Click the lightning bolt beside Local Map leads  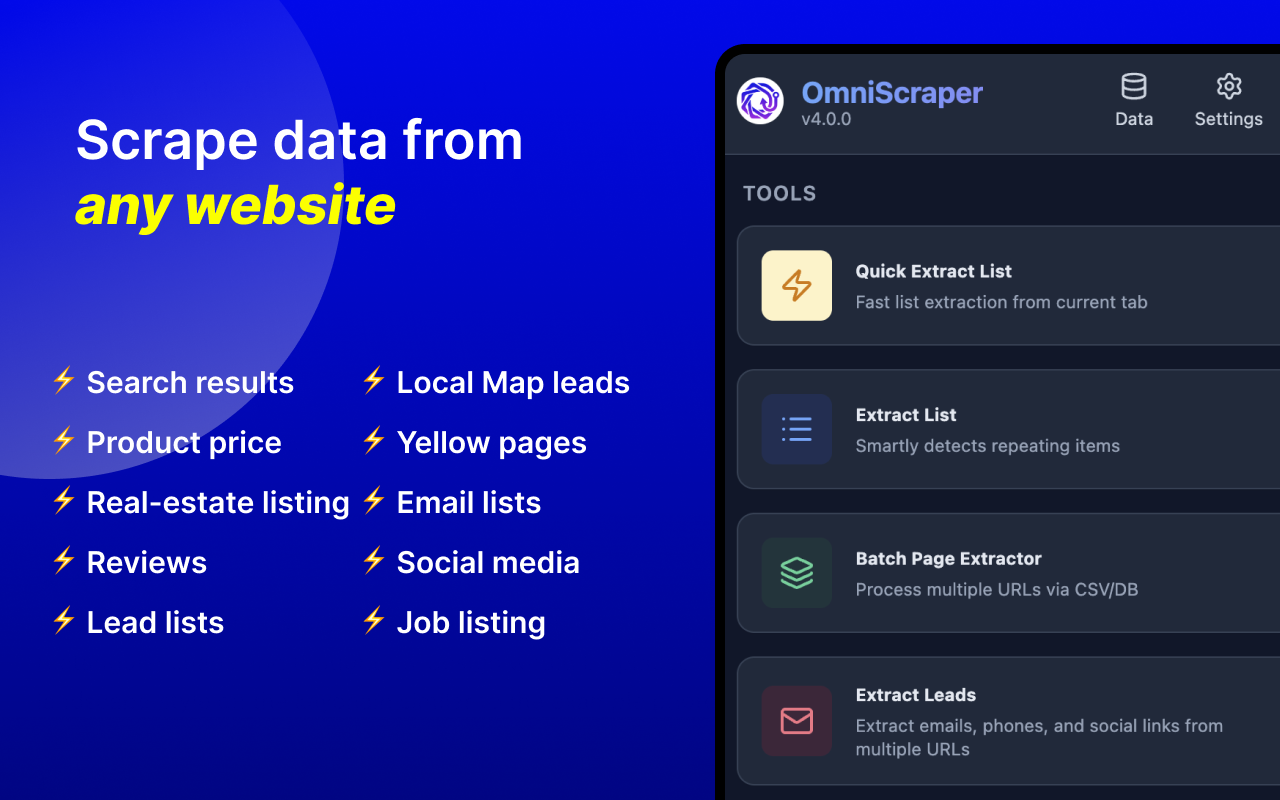(x=374, y=381)
